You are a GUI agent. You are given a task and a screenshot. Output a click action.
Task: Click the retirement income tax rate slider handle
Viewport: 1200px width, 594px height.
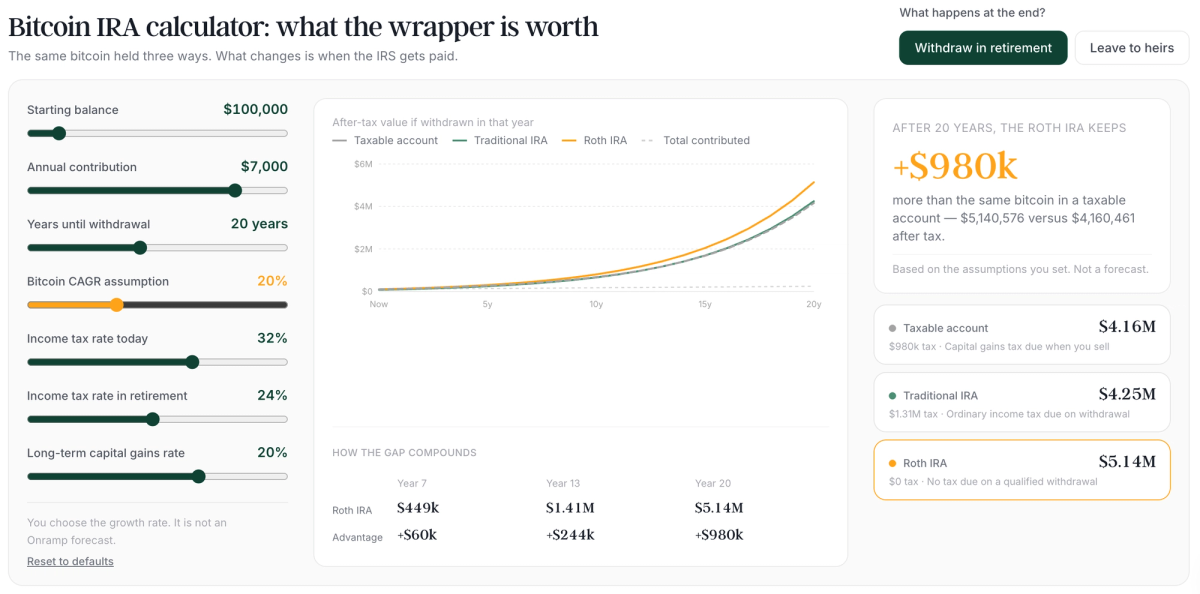pos(153,419)
